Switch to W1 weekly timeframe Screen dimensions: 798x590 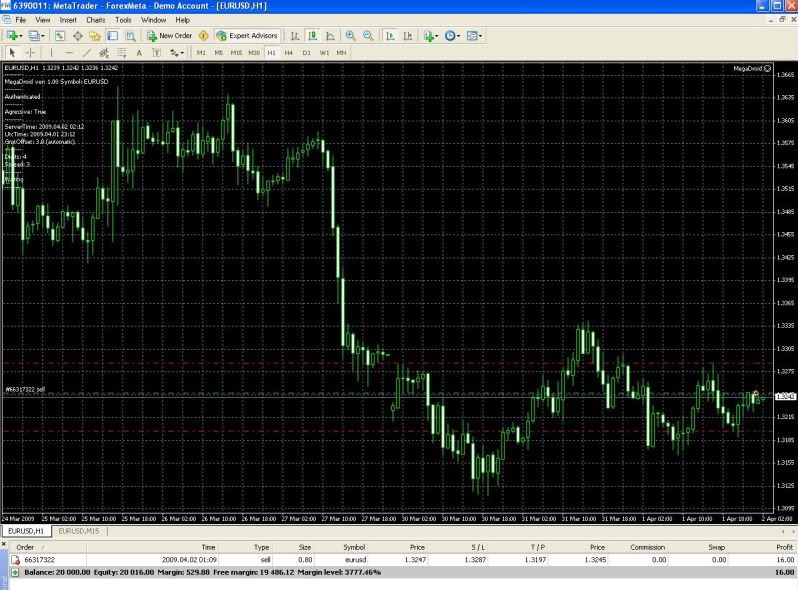pos(324,52)
